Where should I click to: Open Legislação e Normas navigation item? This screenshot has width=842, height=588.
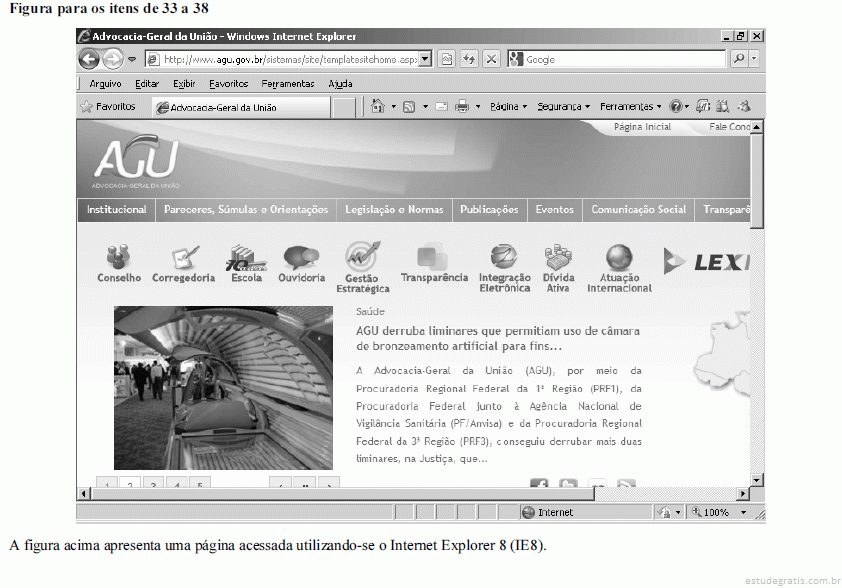394,210
